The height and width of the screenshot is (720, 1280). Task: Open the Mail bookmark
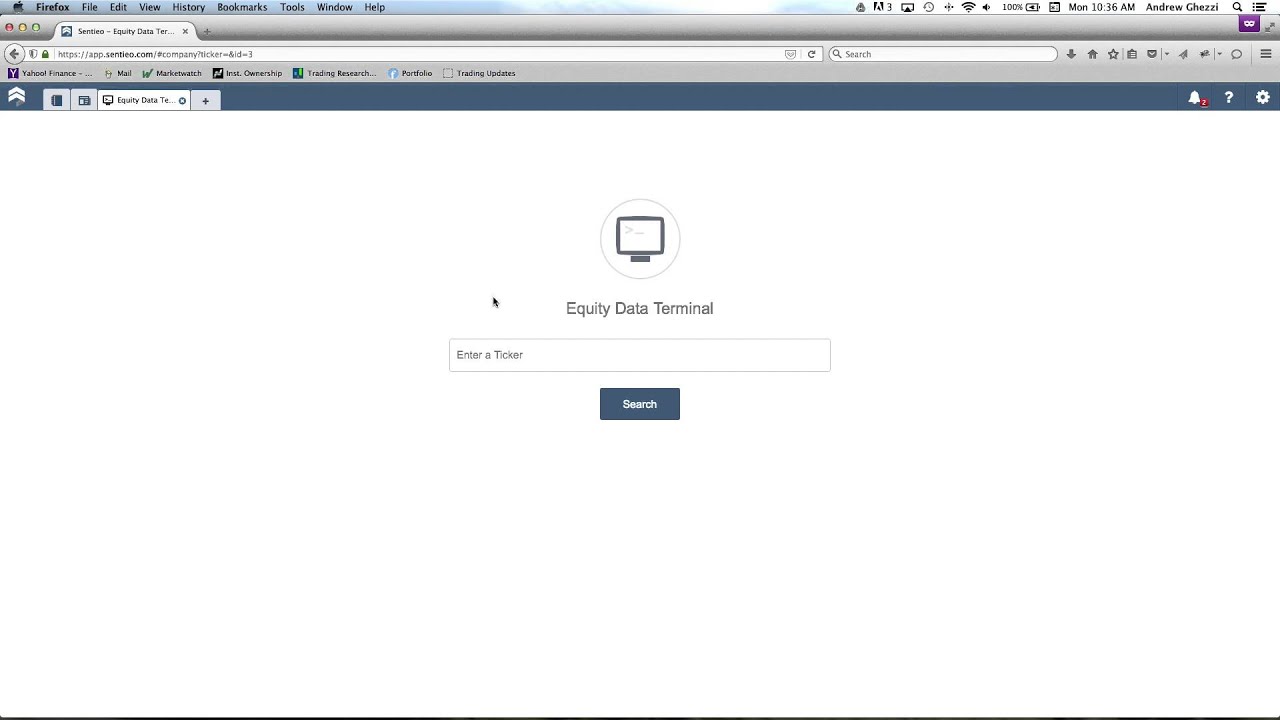117,73
